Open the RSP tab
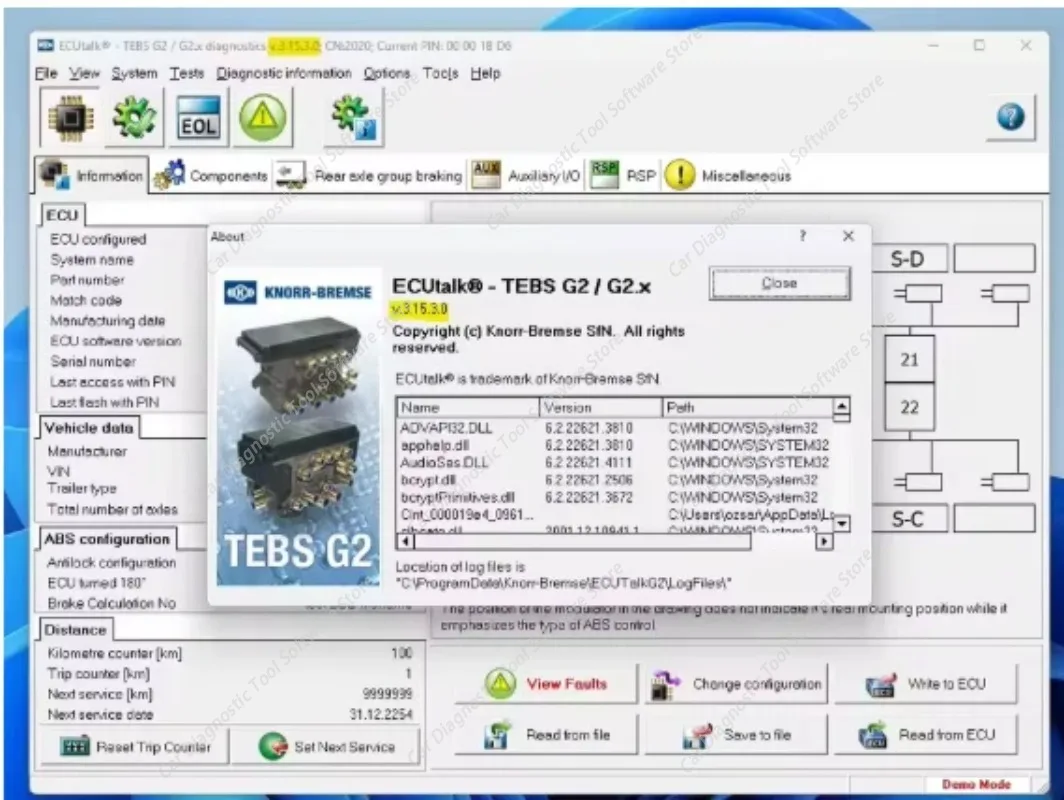The width and height of the screenshot is (1064, 800). click(x=624, y=176)
